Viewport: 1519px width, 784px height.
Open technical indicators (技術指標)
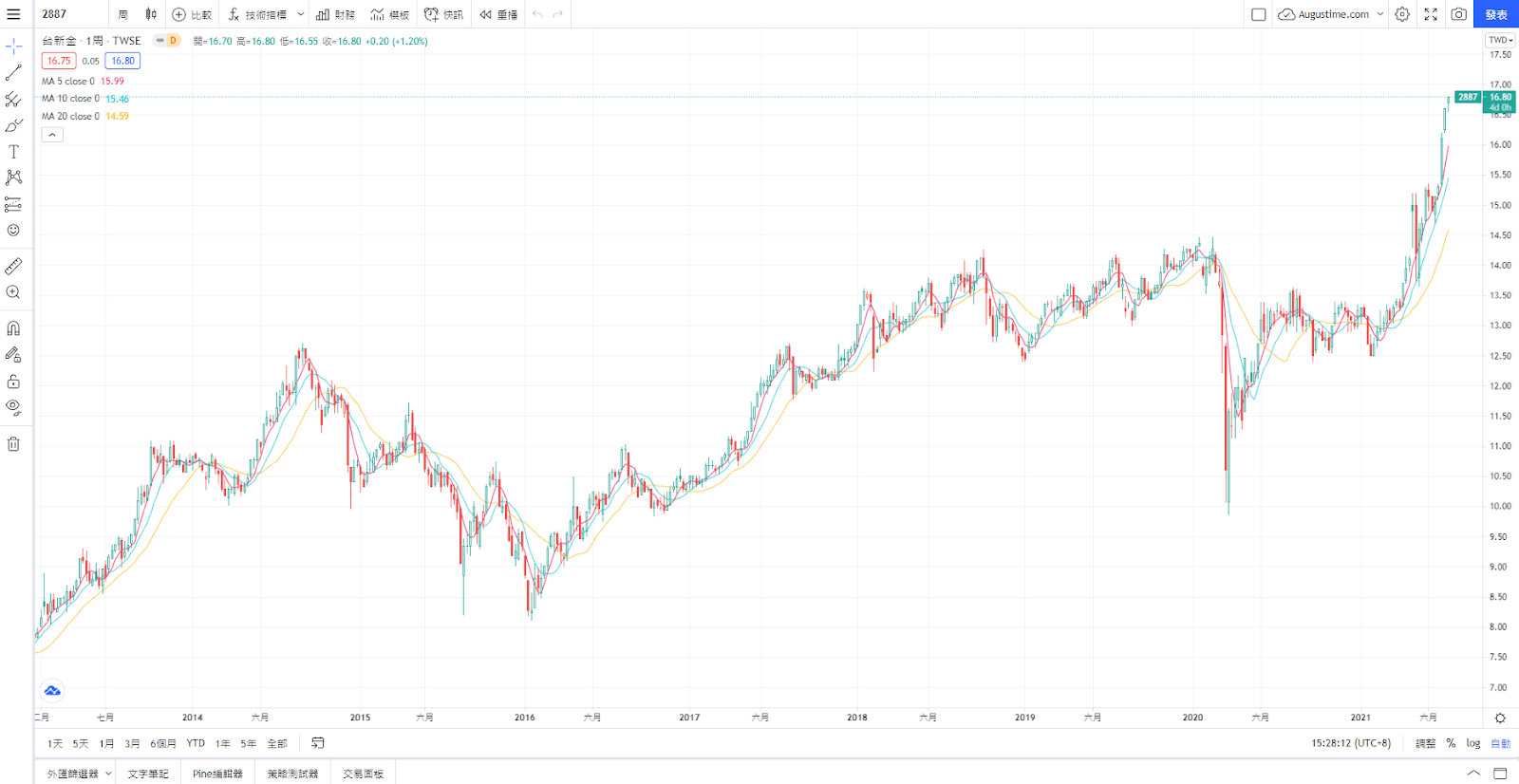[x=257, y=14]
